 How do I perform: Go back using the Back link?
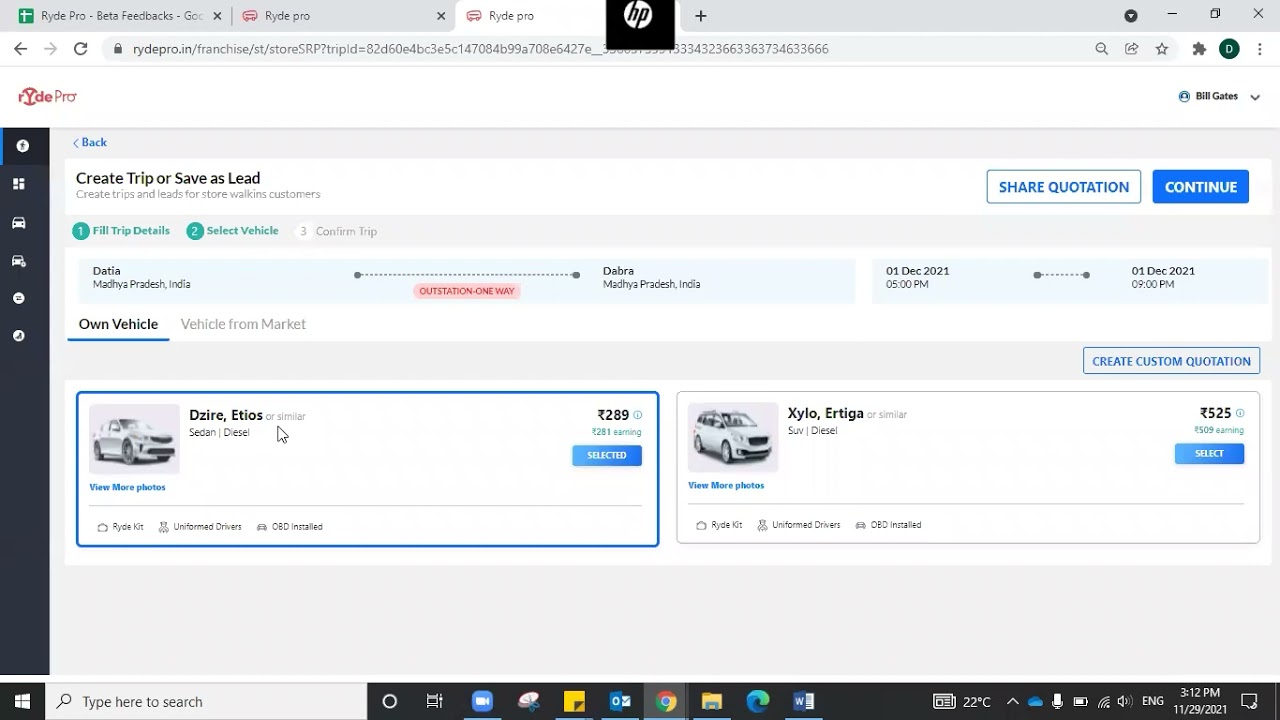tap(90, 142)
